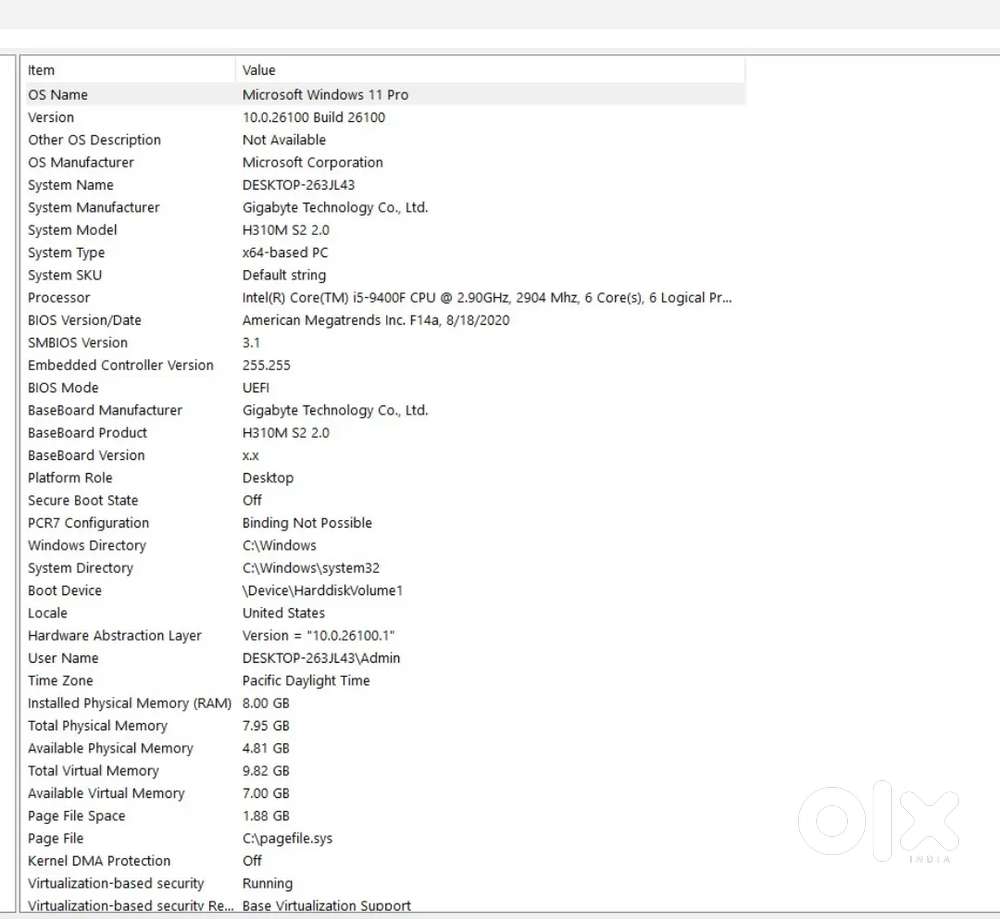Click the Value column header
The width and height of the screenshot is (1000, 919).
259,70
